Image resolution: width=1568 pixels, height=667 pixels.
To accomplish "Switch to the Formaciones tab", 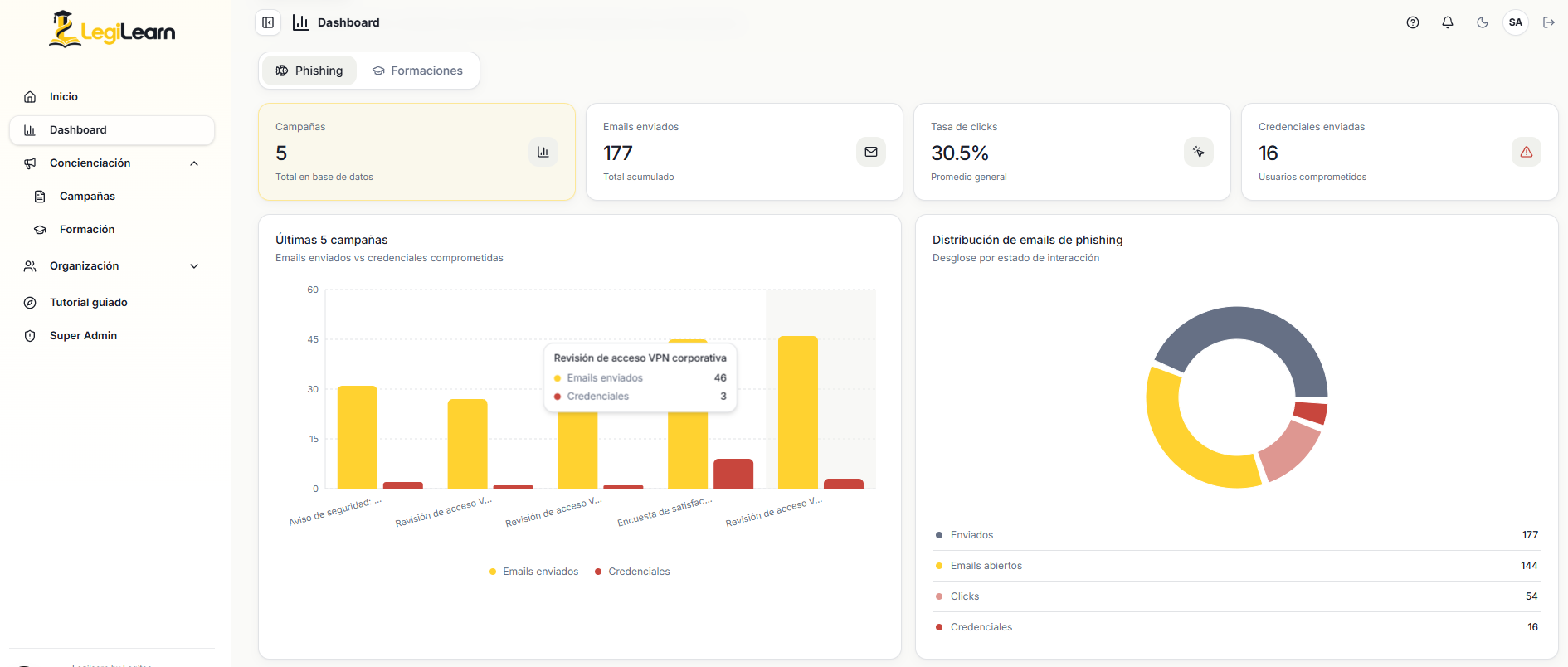I will [x=417, y=71].
